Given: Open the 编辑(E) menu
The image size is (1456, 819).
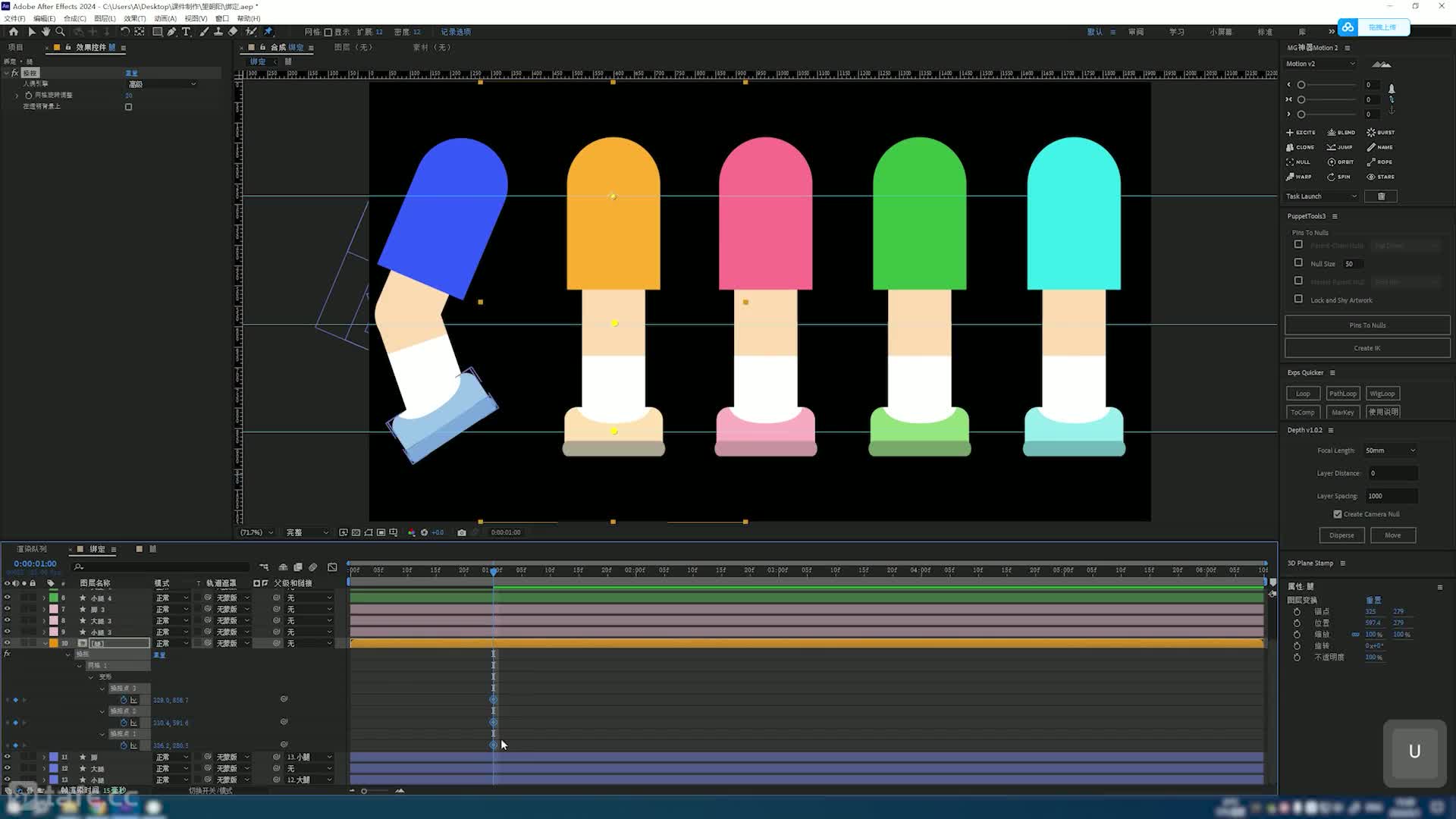Looking at the screenshot, I should [44, 18].
